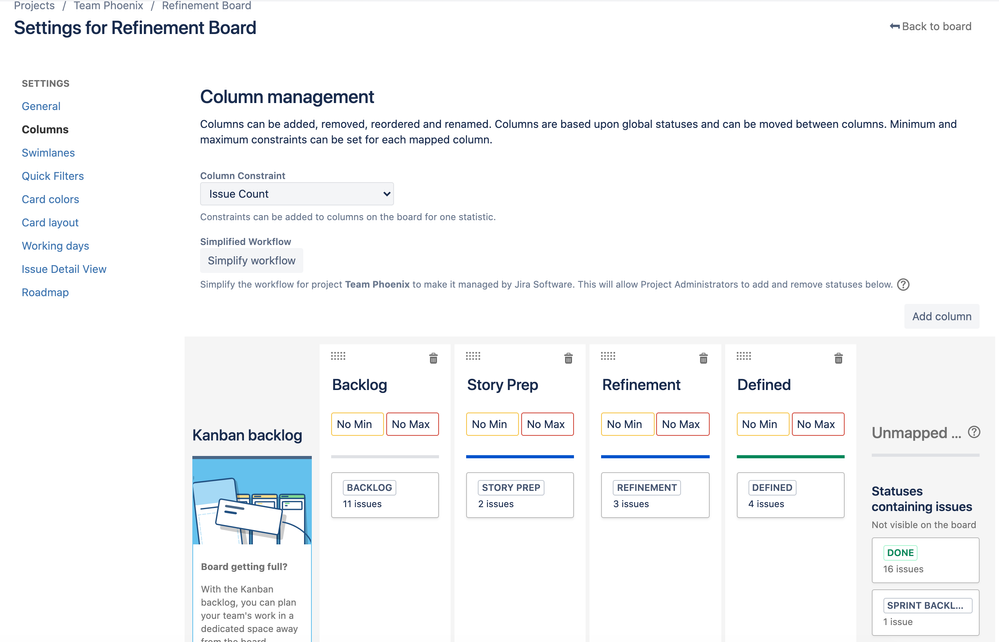
Task: Click No Max constraint on Defined column
Action: pyautogui.click(x=817, y=424)
